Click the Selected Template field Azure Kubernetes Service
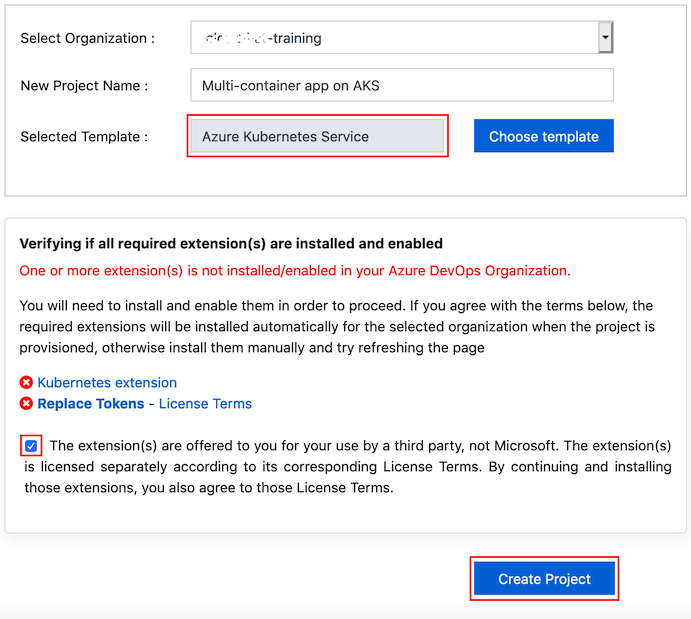 coord(317,136)
